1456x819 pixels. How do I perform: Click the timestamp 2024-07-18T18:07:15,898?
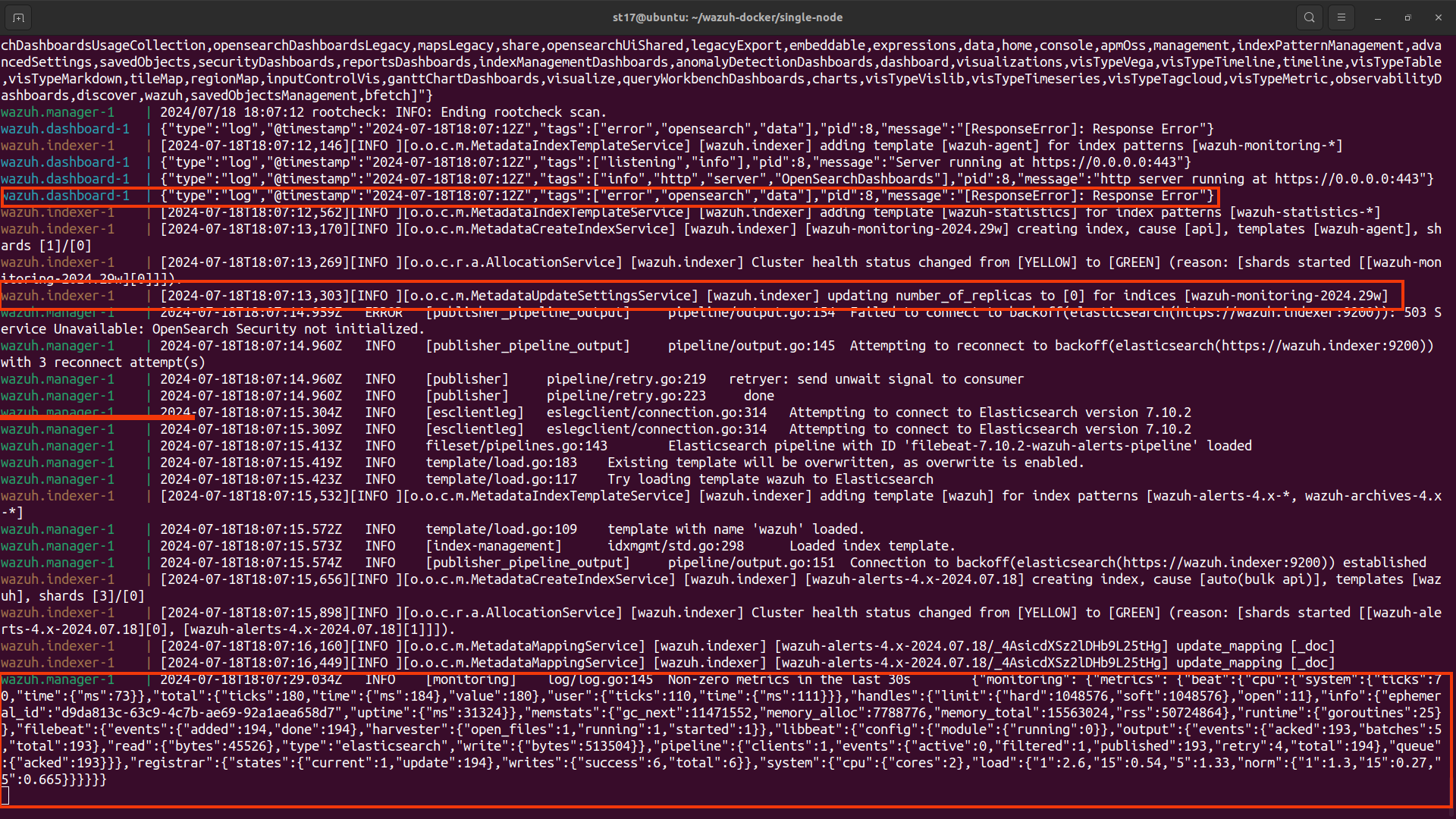click(255, 613)
